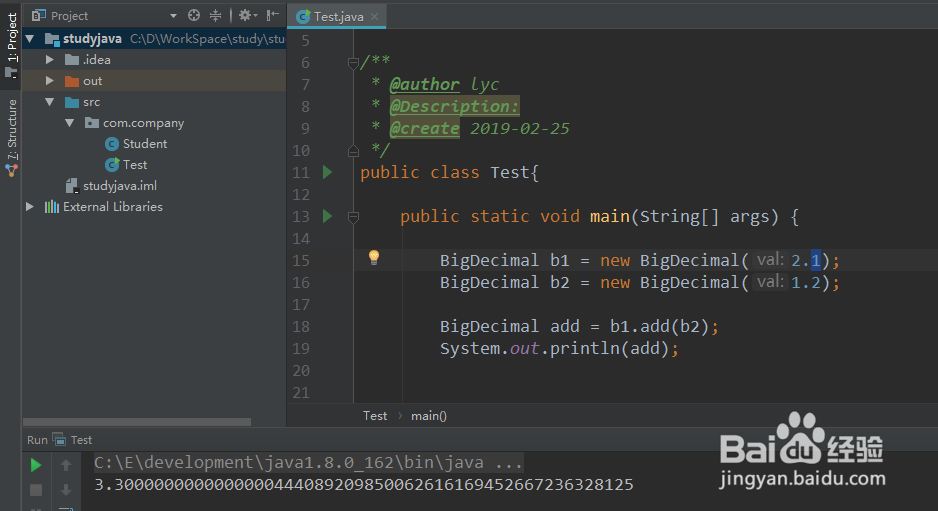
Task: Click println on line 19
Action: (x=584, y=348)
